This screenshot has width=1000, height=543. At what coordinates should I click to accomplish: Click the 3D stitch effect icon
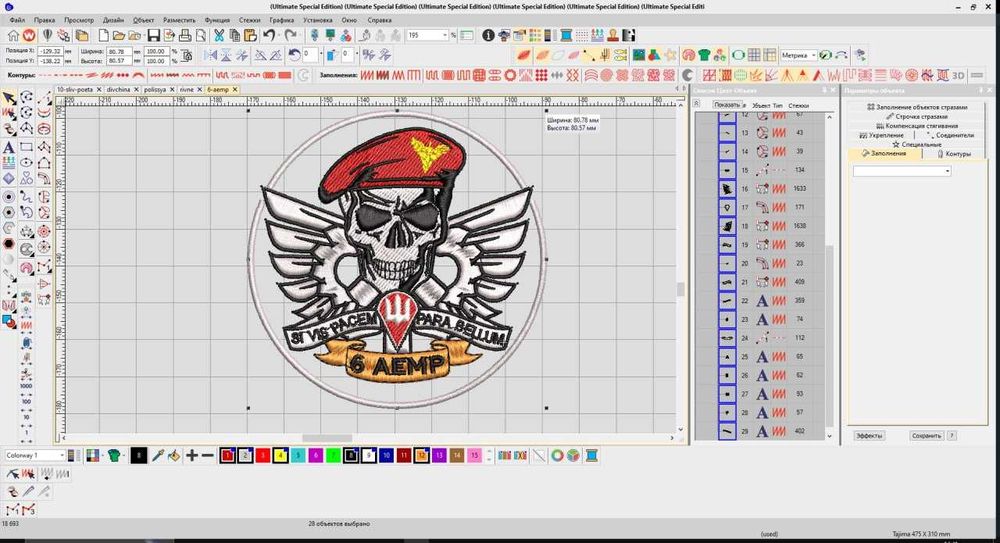coord(958,74)
